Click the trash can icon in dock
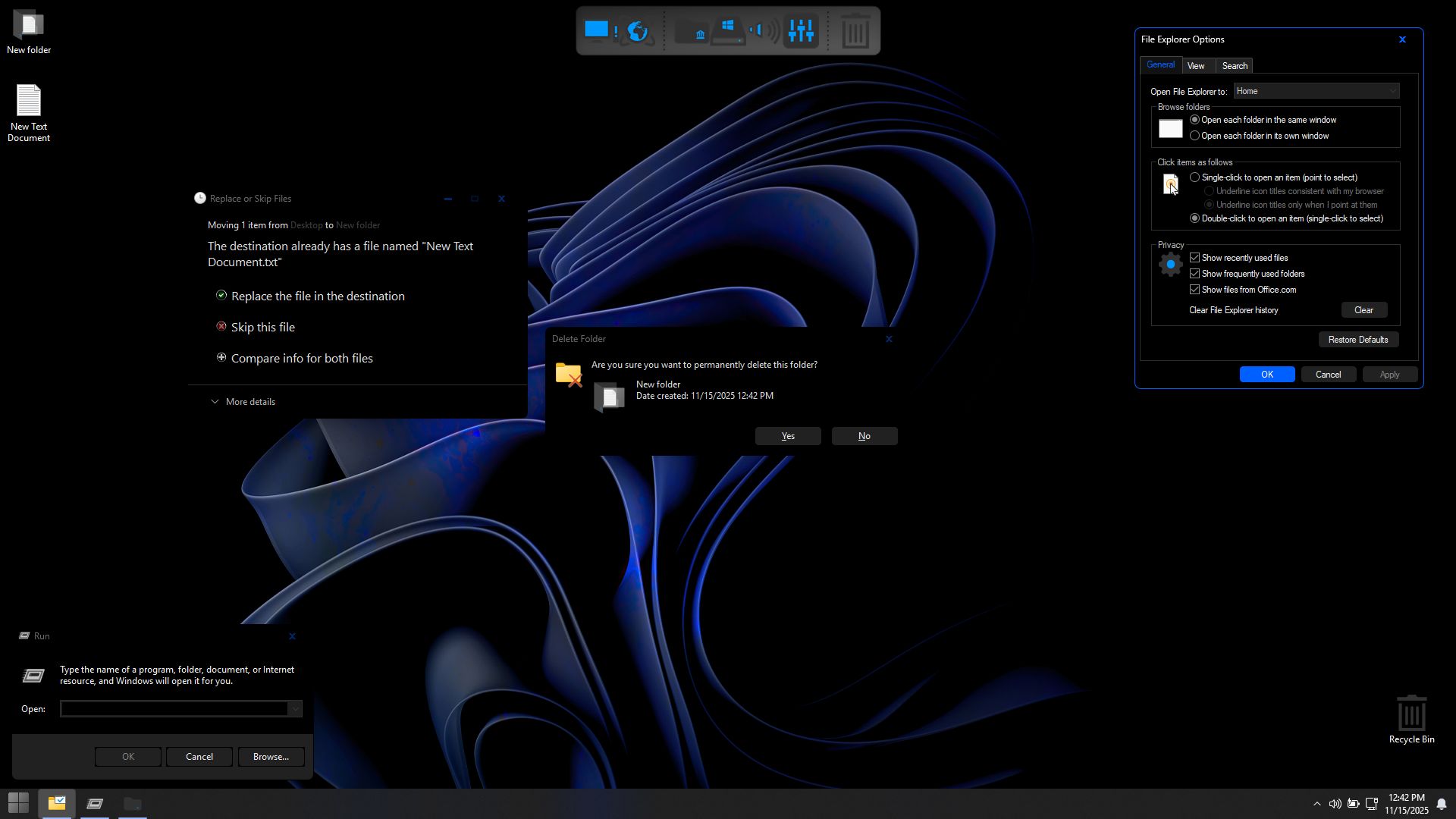The width and height of the screenshot is (1456, 819). click(x=855, y=32)
